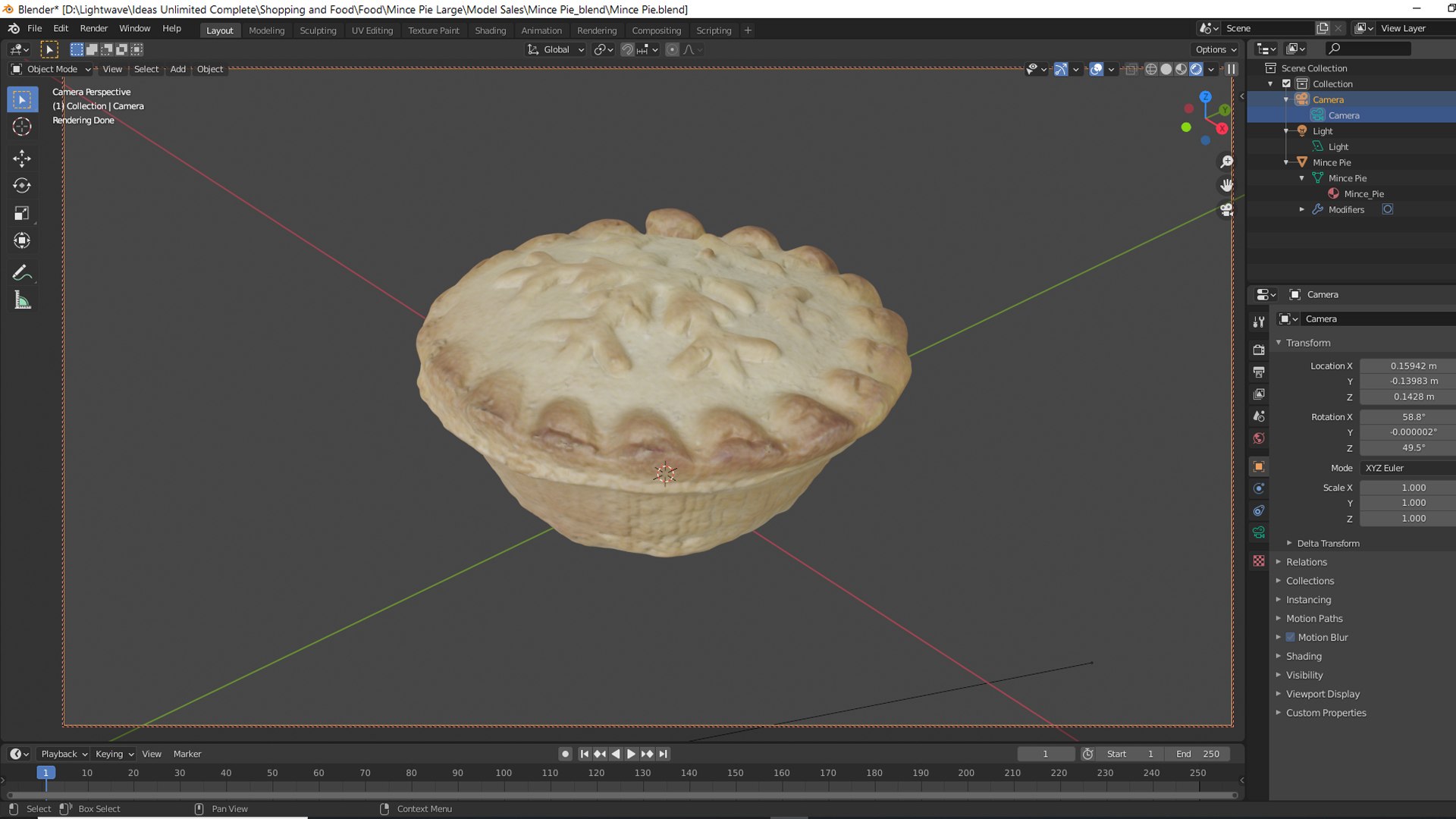Click the End frame field
Viewport: 1456px width, 819px height.
pyautogui.click(x=1198, y=754)
